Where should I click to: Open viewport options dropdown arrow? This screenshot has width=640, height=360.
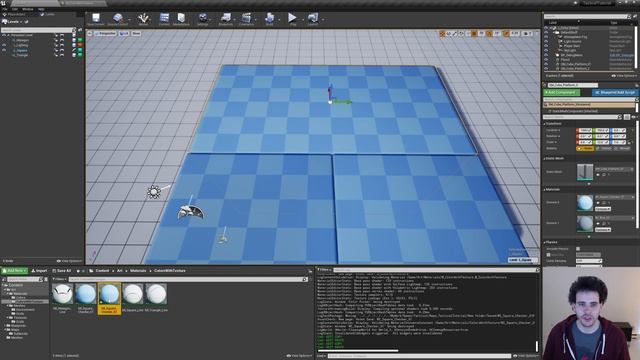coord(89,33)
